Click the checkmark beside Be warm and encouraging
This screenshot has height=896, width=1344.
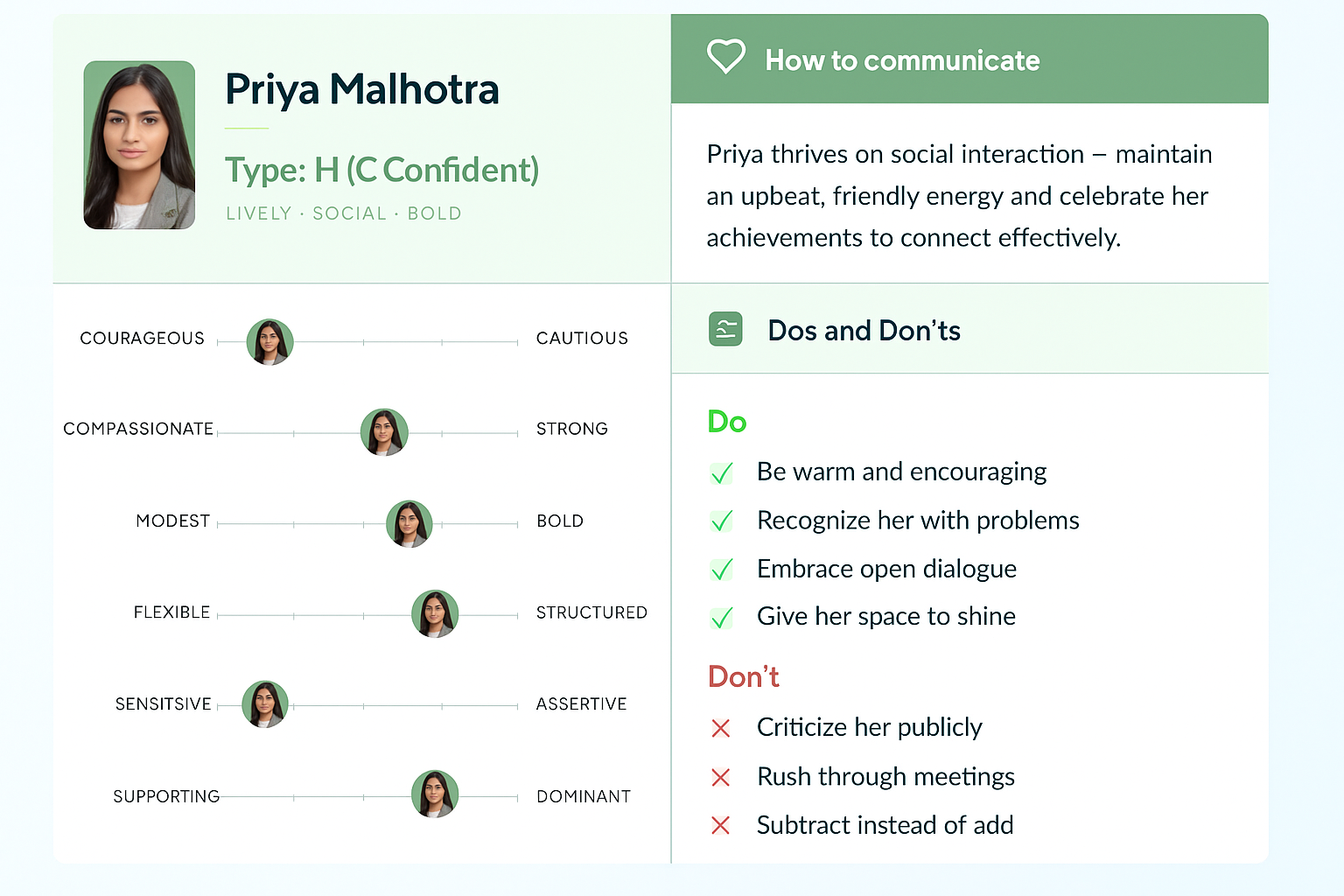click(722, 473)
